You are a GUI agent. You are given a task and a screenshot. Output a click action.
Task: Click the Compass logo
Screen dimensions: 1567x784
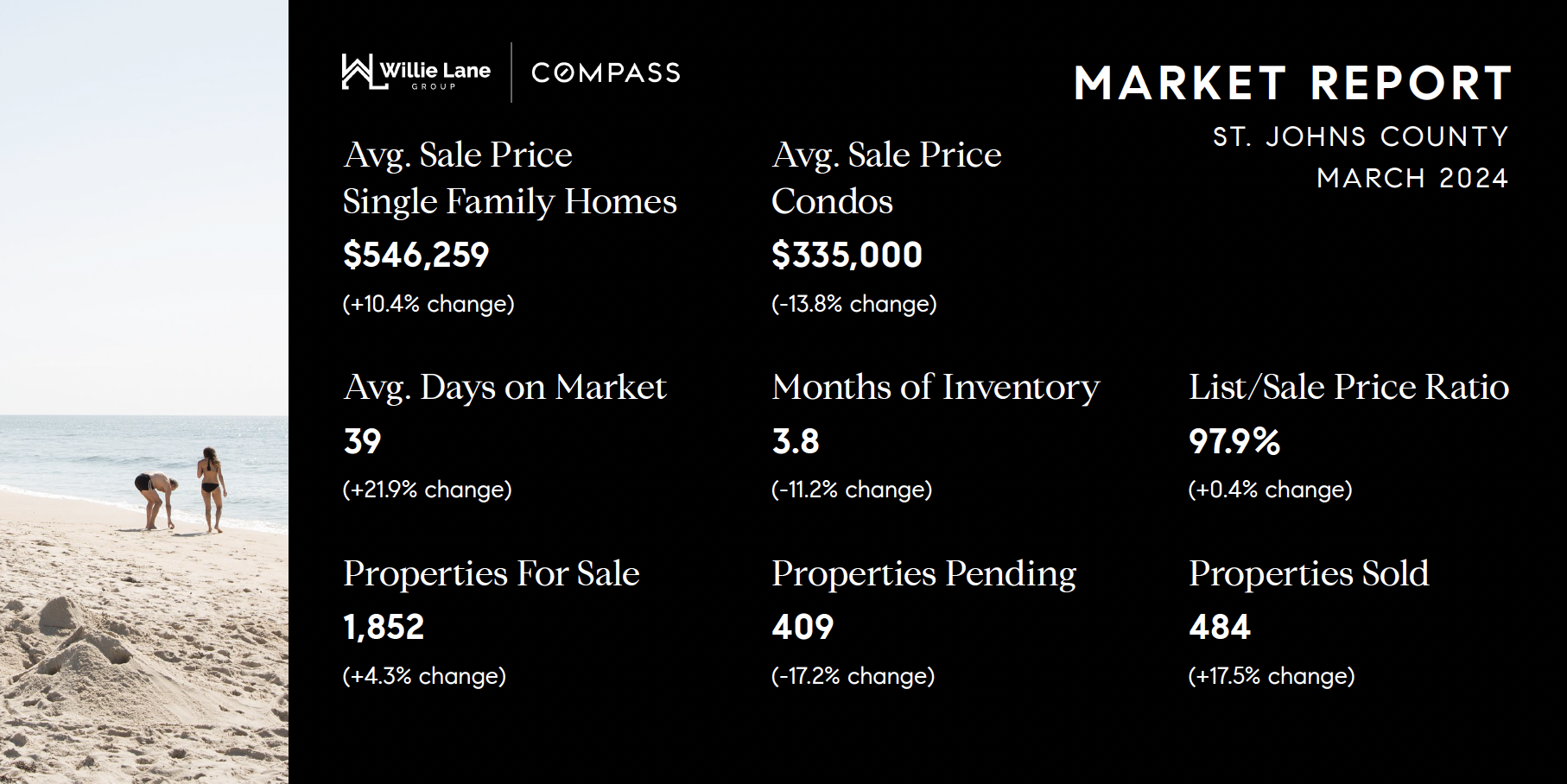[606, 73]
